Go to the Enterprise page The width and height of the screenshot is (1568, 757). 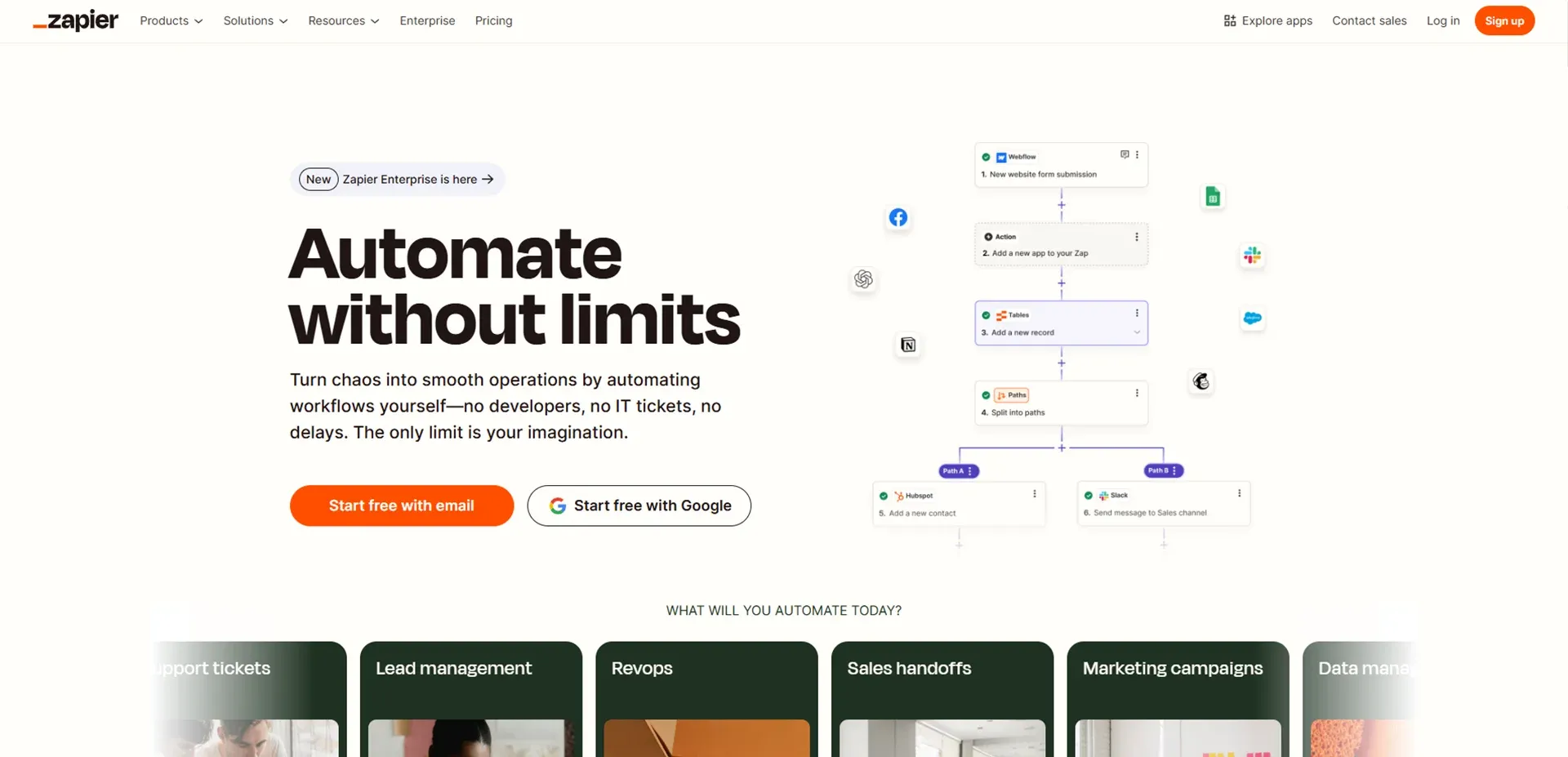pos(427,20)
